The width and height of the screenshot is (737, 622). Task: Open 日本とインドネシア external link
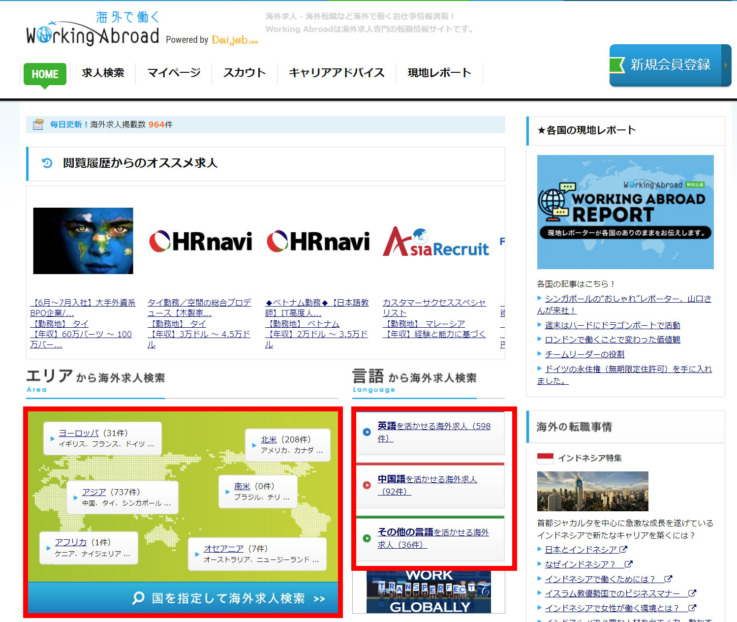click(x=581, y=550)
